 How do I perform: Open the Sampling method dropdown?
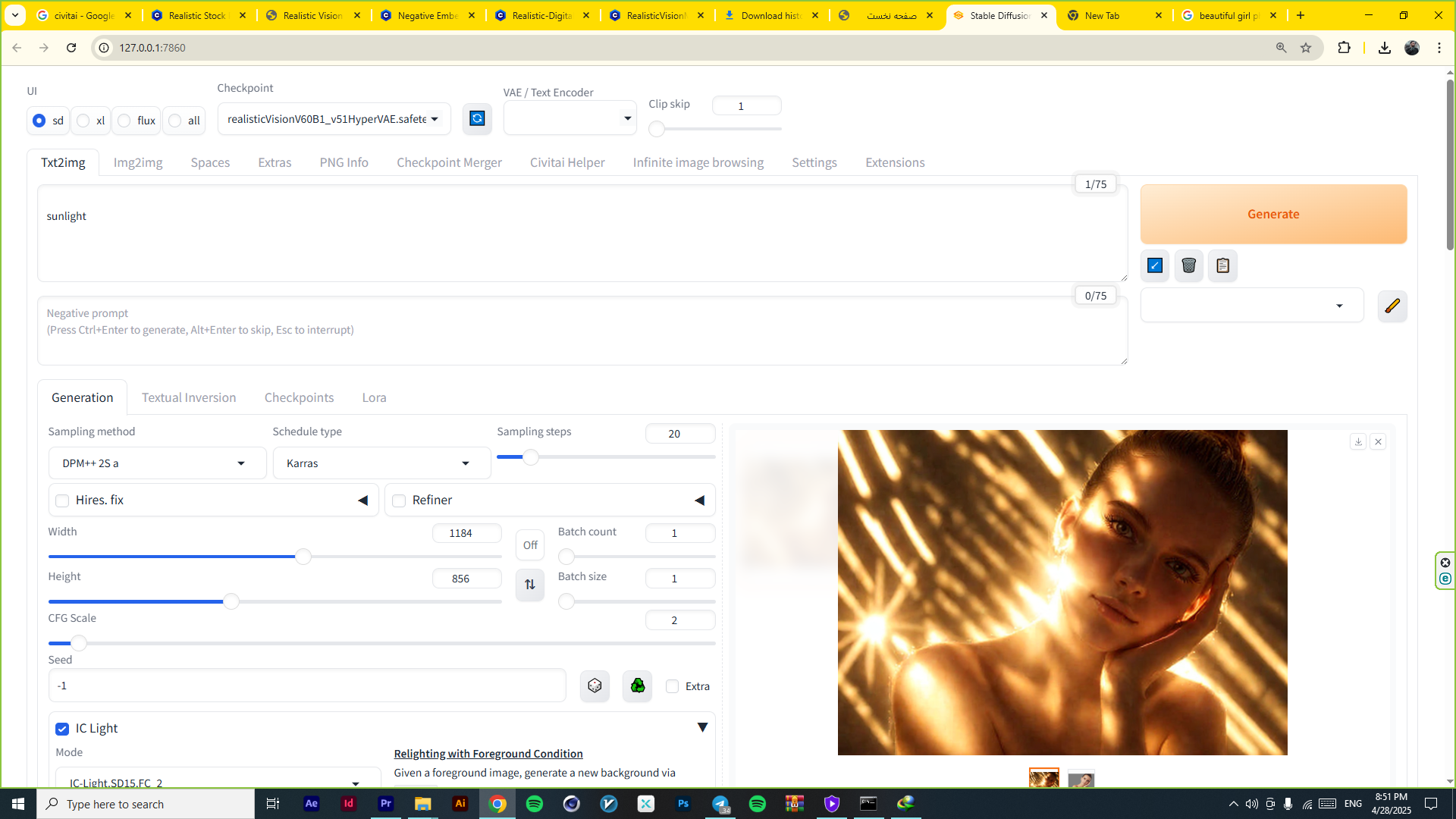tap(157, 463)
